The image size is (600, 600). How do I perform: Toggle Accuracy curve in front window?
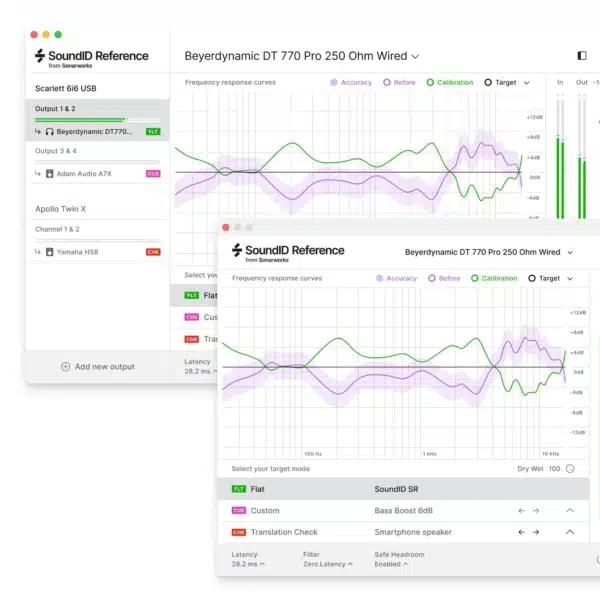coord(396,278)
